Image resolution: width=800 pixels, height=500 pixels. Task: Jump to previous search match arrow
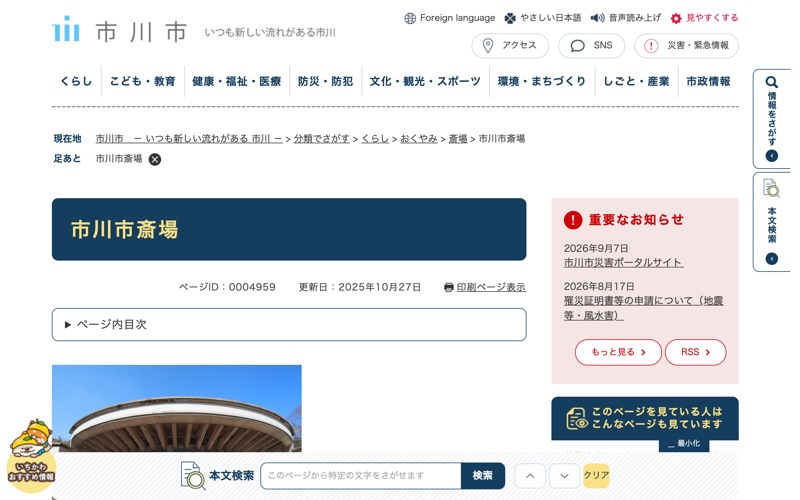(x=530, y=476)
